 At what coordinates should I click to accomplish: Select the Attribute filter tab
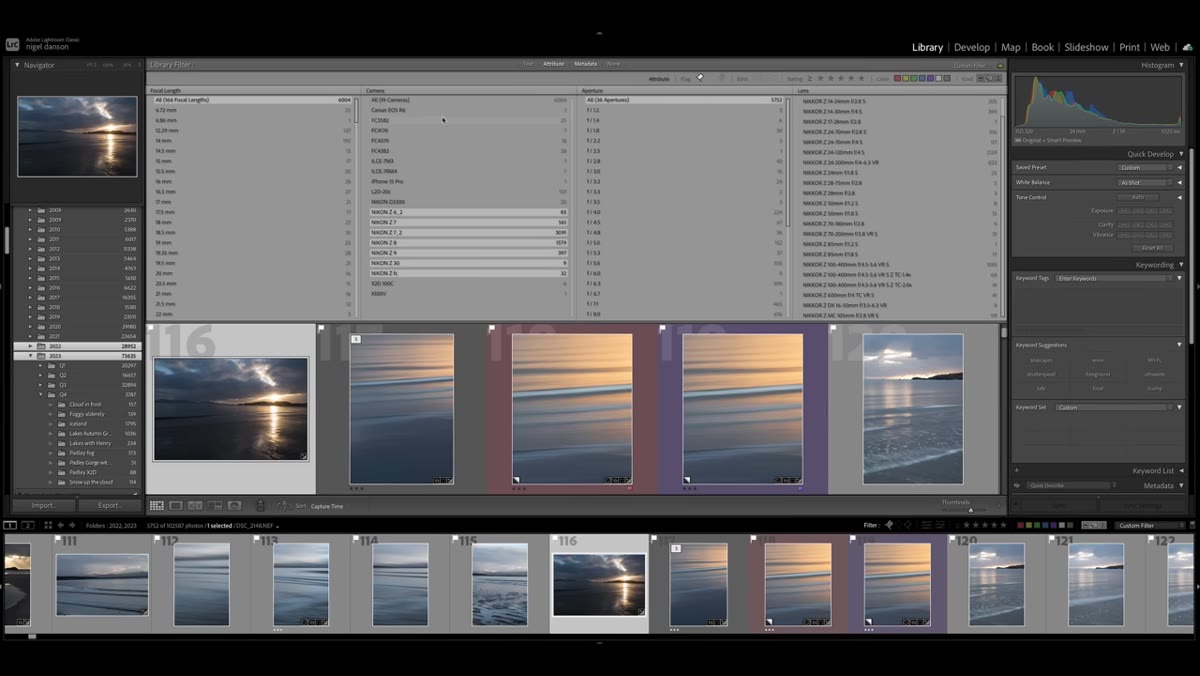tap(553, 64)
